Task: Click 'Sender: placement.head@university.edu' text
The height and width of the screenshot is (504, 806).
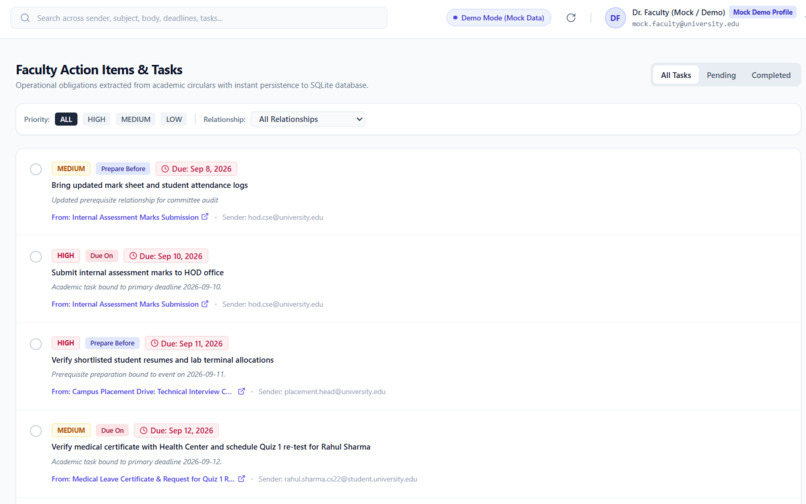Action: (322, 392)
